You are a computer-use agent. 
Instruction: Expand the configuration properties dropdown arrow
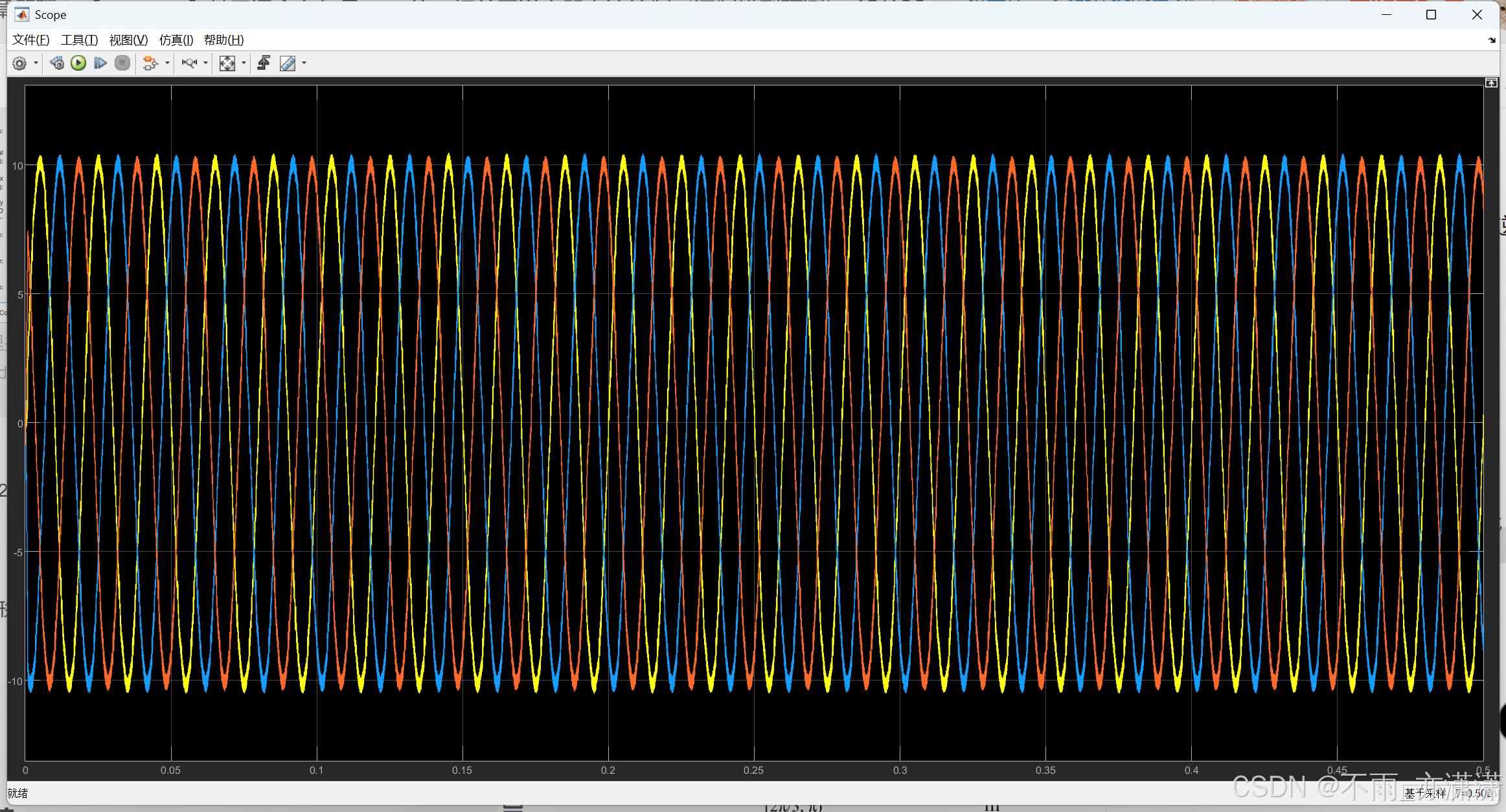pyautogui.click(x=36, y=63)
